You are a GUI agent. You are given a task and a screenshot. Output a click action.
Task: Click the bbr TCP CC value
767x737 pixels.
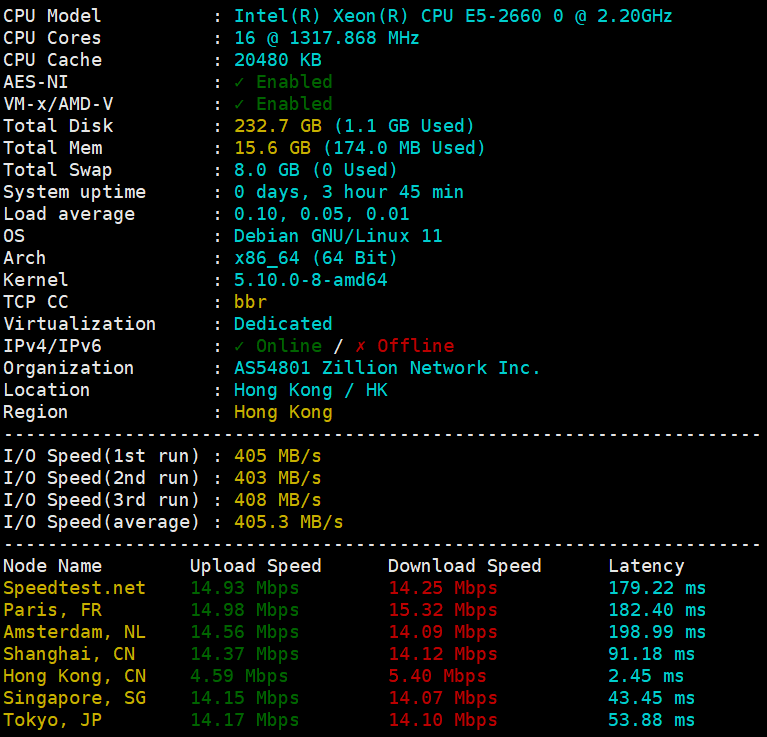point(250,302)
